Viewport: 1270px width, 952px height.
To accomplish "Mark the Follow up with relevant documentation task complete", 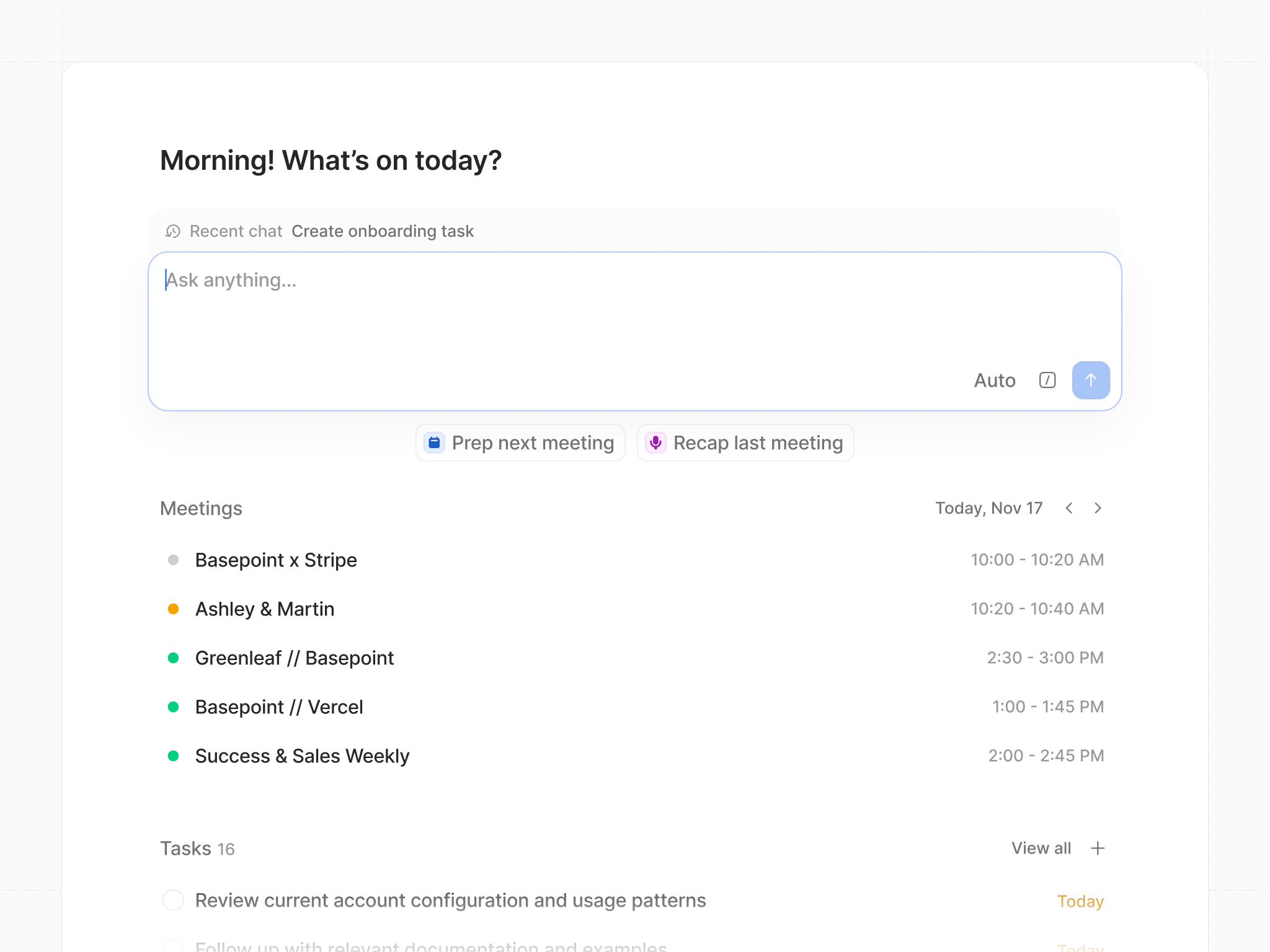I will (x=173, y=947).
